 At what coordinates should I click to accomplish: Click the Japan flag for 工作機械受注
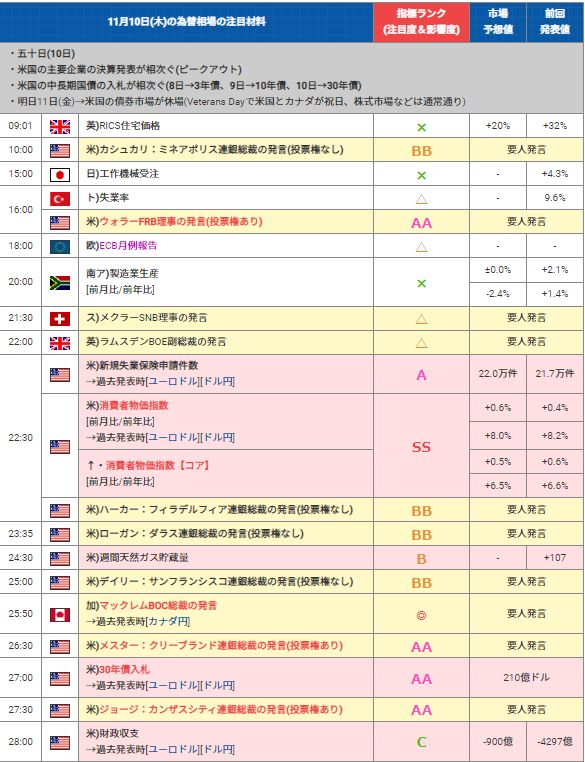60,174
